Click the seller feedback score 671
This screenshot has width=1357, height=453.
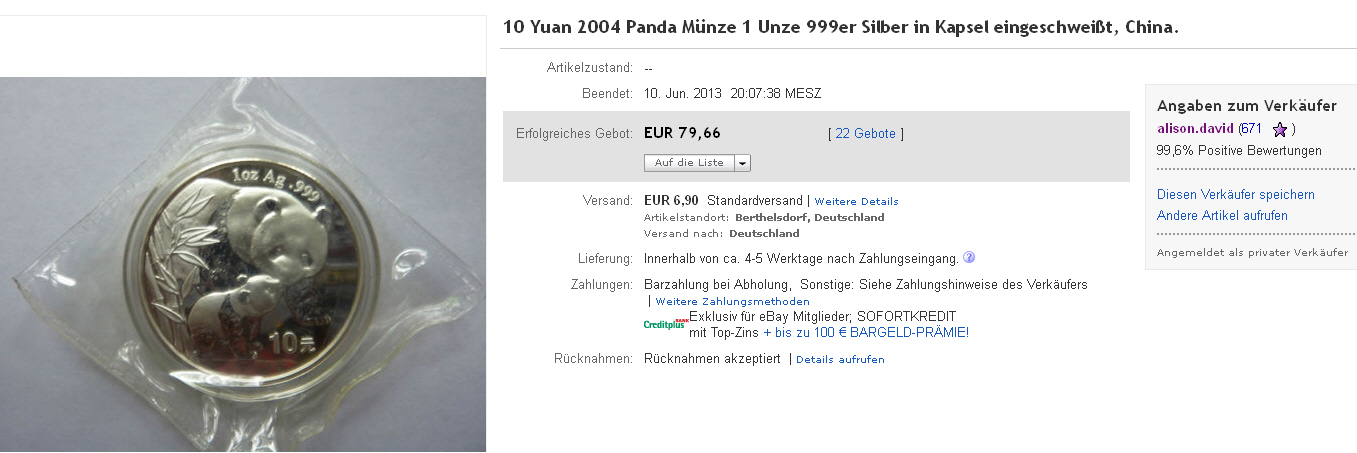tap(1251, 129)
